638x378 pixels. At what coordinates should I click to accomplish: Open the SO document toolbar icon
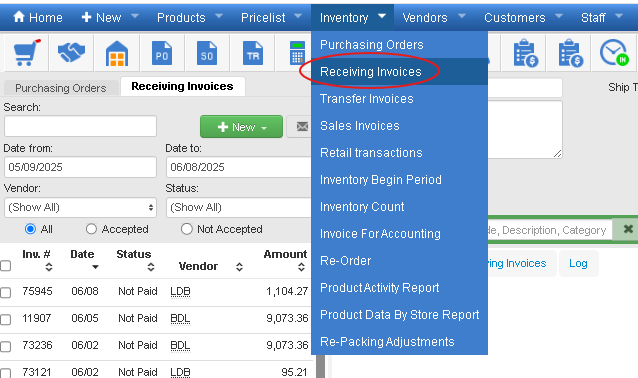[207, 53]
